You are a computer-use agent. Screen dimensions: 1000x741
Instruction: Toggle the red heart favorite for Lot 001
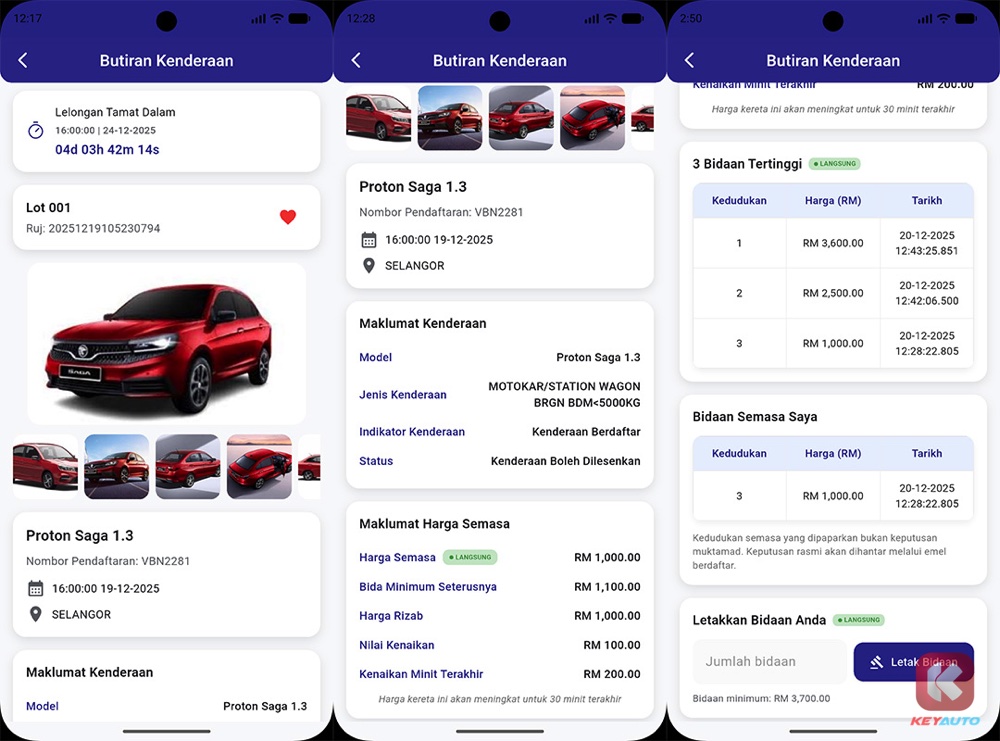click(x=288, y=217)
